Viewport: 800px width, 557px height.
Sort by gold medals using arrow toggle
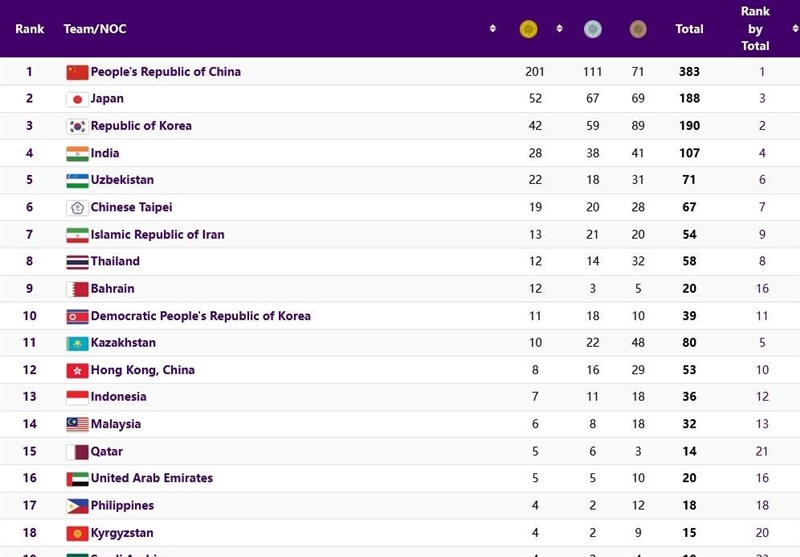click(559, 29)
